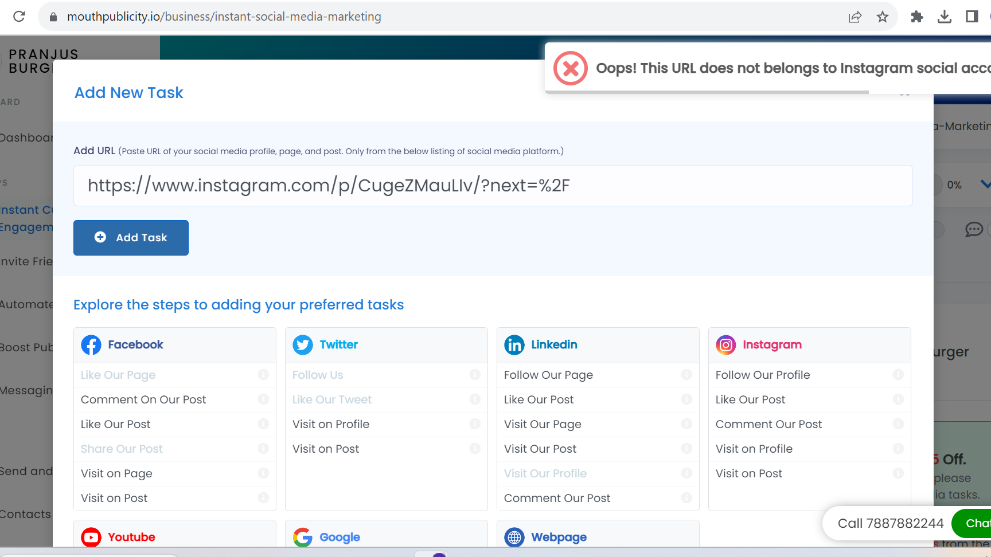
Task: Click the Twitter bird icon
Action: point(303,345)
